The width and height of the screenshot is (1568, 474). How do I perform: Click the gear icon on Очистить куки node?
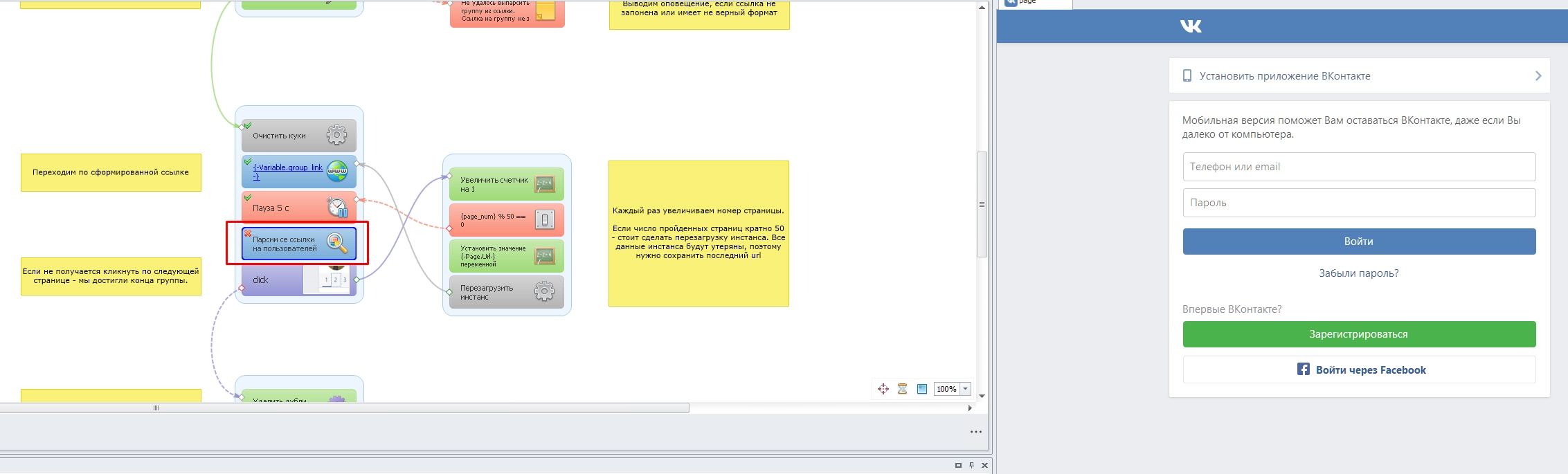pos(336,135)
